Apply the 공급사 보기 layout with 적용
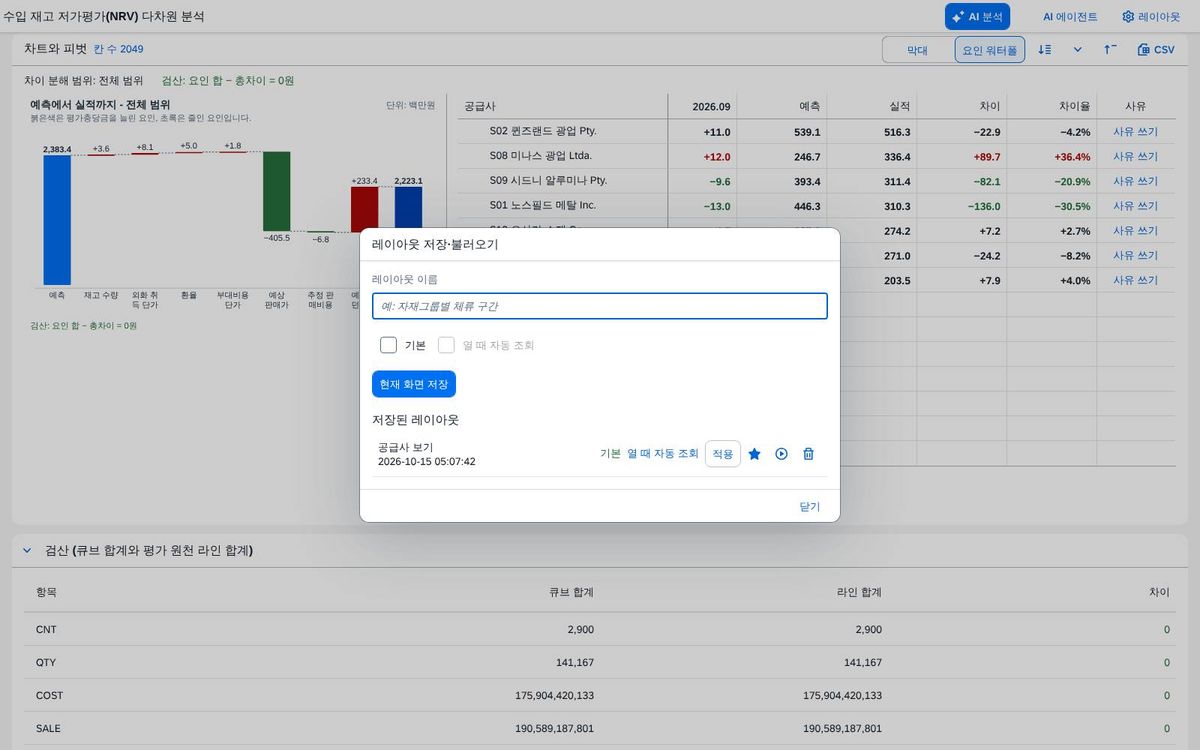Viewport: 1200px width, 750px height. click(x=723, y=454)
